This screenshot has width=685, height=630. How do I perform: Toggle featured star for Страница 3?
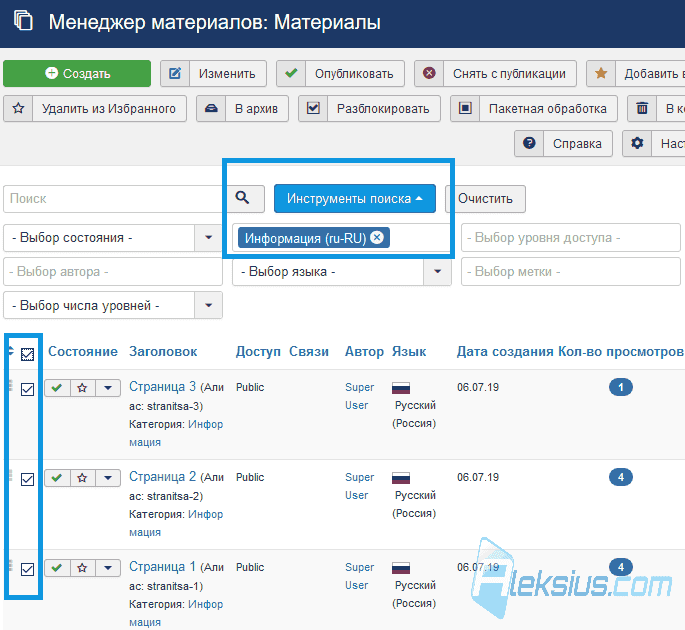[x=82, y=388]
